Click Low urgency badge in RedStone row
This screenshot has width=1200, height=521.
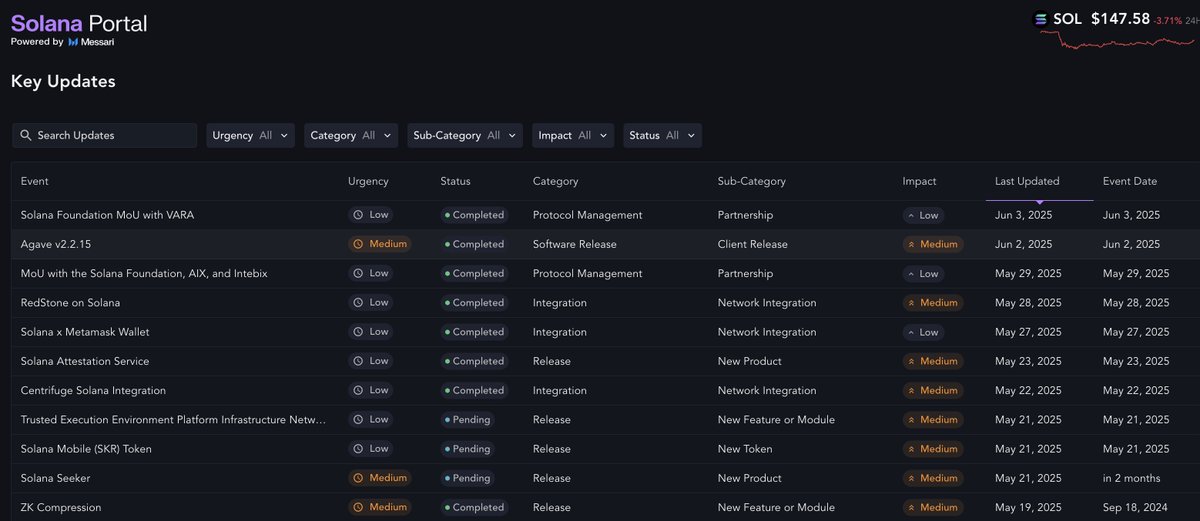(x=370, y=302)
